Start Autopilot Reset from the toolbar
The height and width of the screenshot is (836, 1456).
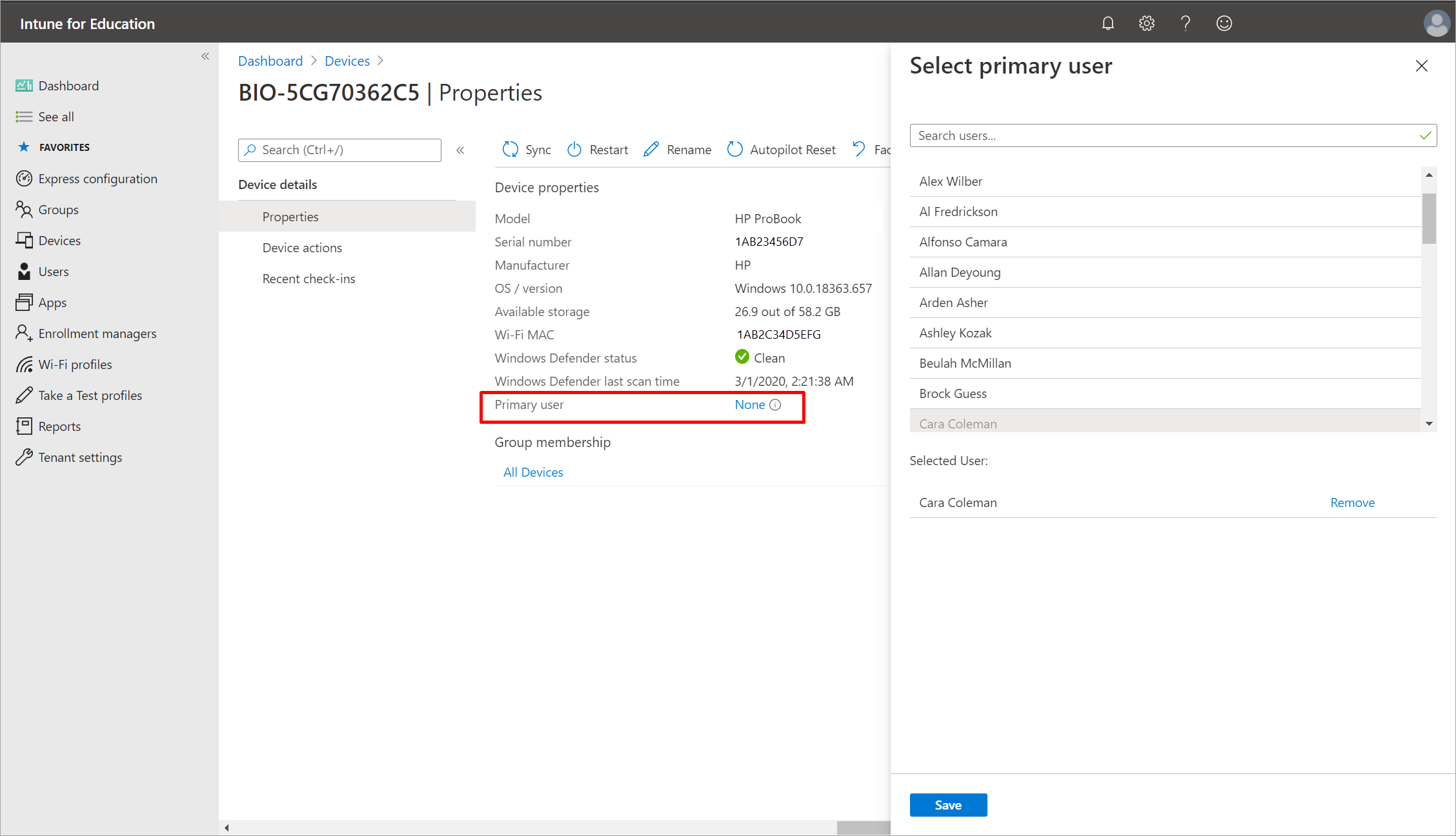coord(781,150)
